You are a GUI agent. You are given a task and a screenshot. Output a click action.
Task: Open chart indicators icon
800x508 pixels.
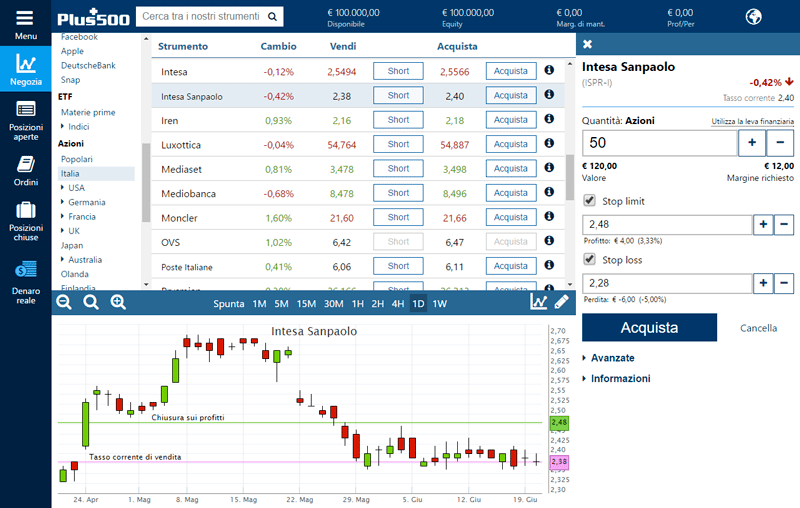click(538, 302)
